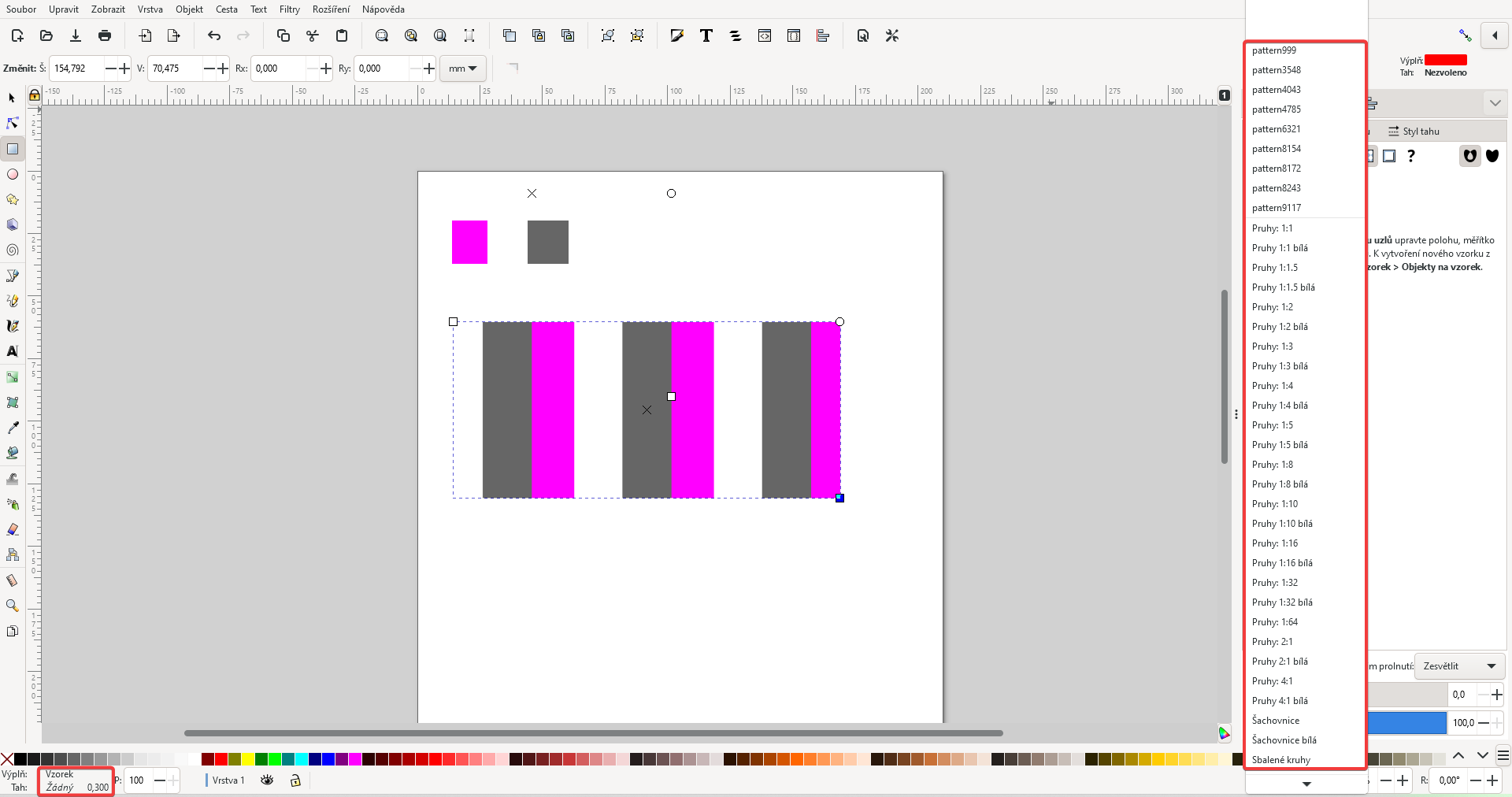
Task: Select the Calligraphy tool
Action: tap(12, 326)
